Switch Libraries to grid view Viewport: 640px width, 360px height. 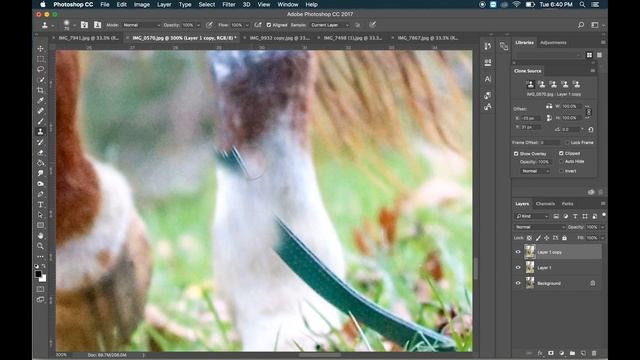(589, 55)
